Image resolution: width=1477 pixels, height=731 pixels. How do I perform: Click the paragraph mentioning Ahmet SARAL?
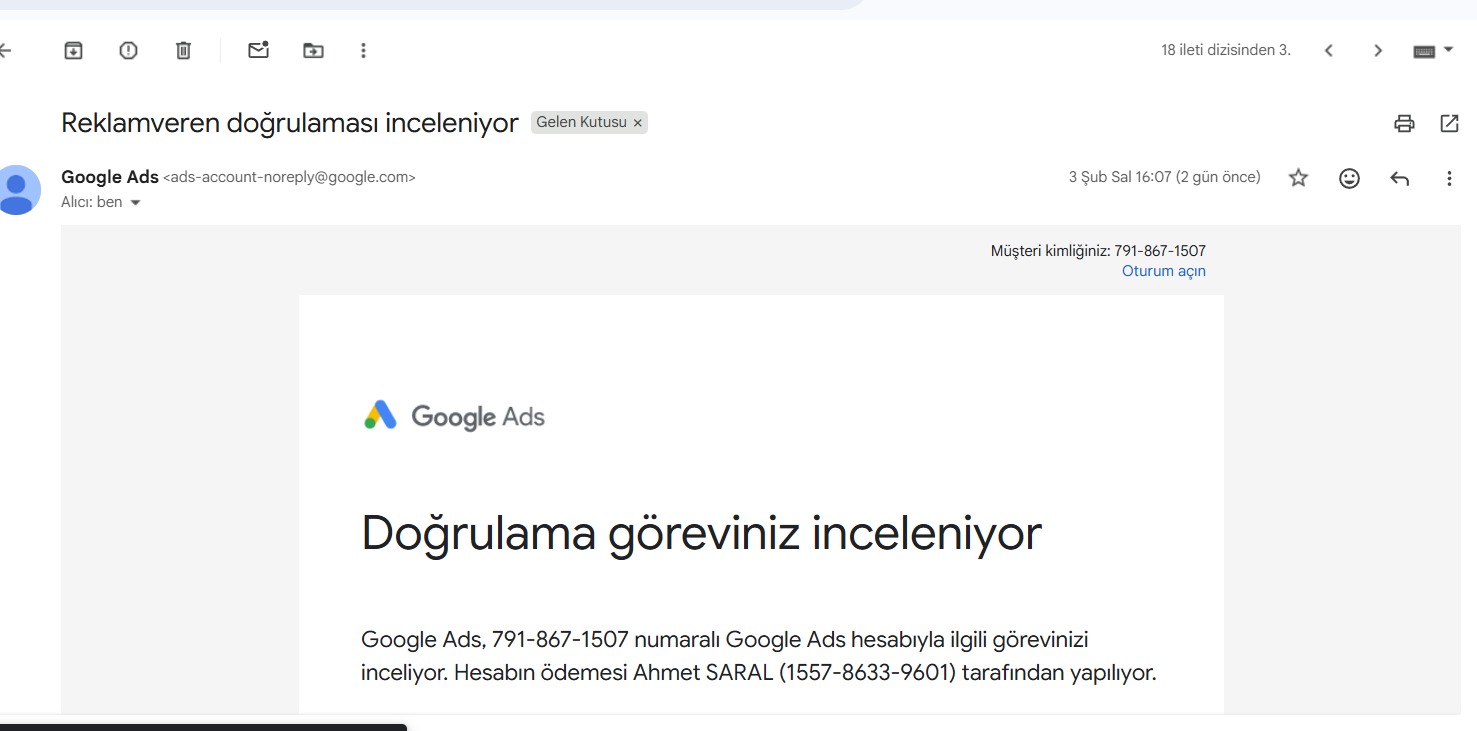pos(759,656)
